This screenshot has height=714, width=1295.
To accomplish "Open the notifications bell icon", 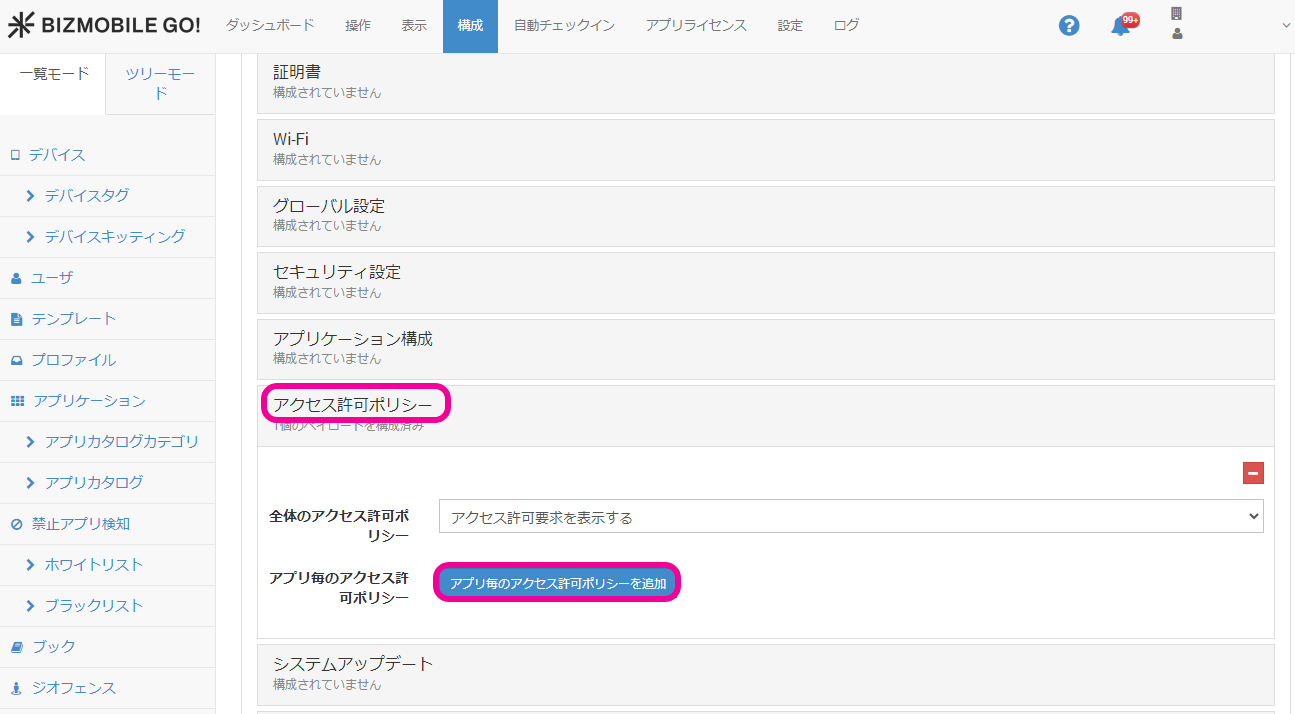I will (1121, 27).
